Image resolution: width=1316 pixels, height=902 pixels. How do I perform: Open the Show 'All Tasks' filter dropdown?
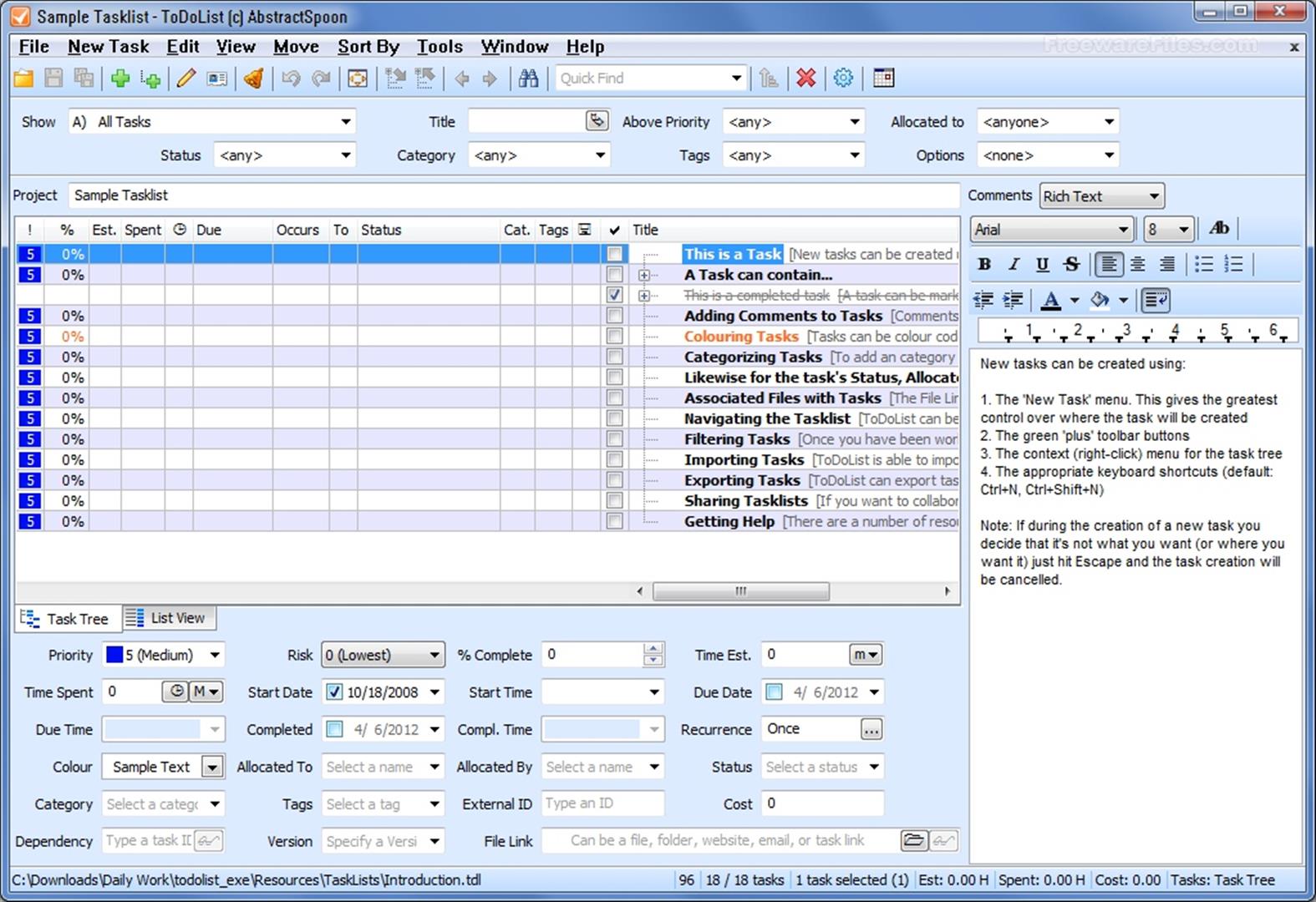point(345,122)
